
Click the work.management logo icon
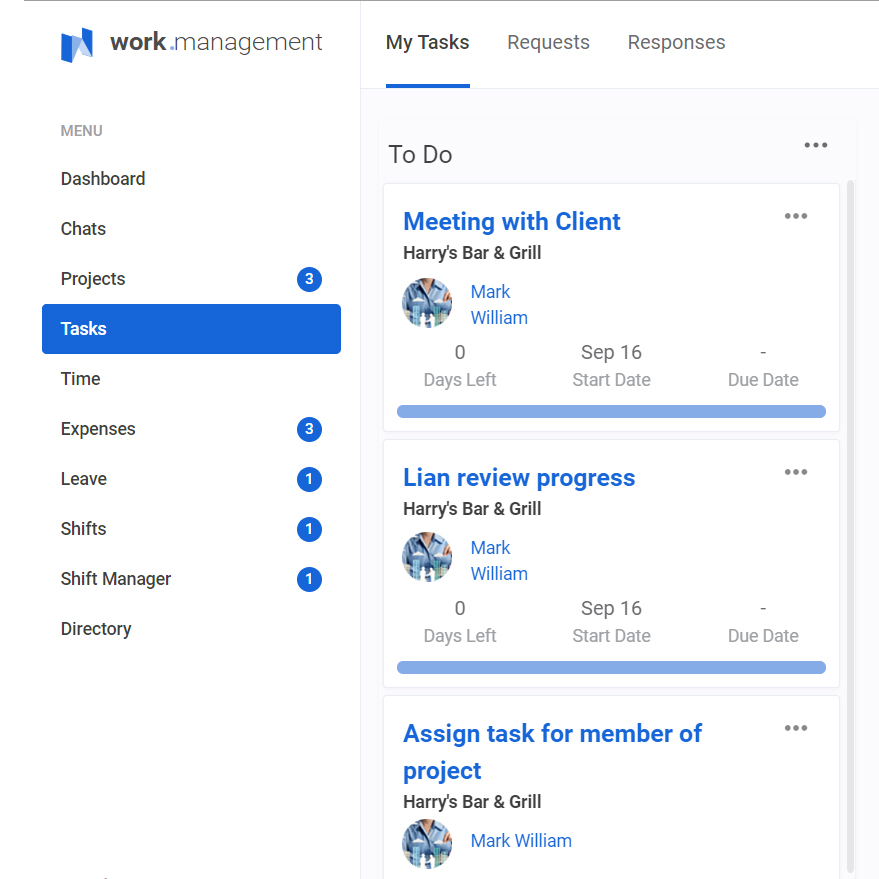77,45
